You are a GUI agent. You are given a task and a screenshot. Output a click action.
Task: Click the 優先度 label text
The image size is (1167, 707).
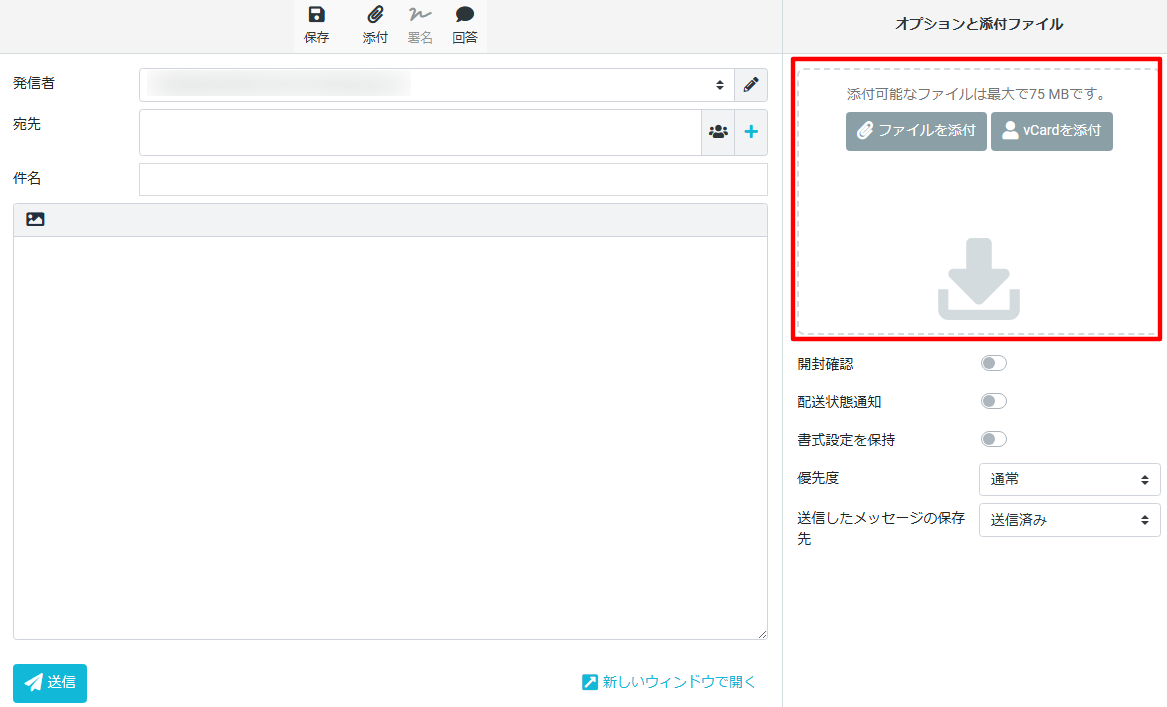(x=818, y=478)
